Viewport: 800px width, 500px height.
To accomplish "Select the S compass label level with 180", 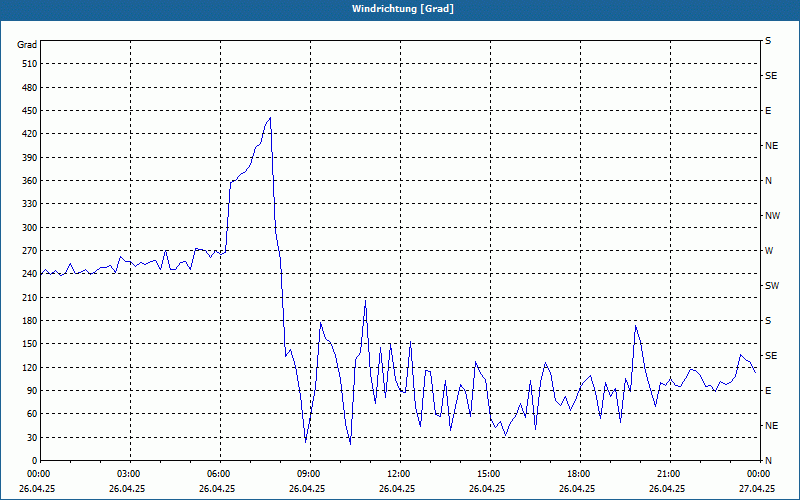I will 768,321.
